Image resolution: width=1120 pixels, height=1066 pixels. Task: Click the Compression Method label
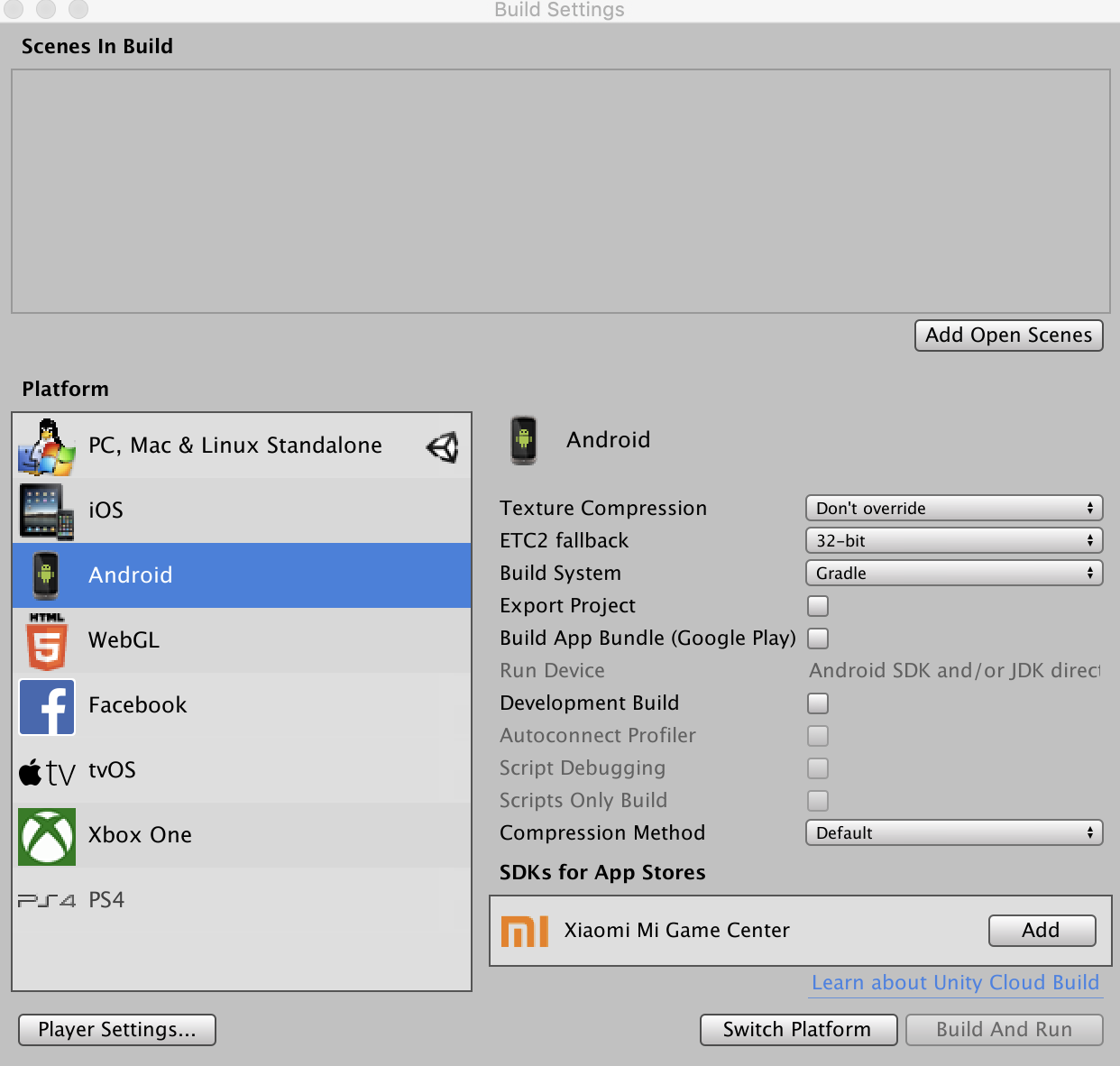602,833
